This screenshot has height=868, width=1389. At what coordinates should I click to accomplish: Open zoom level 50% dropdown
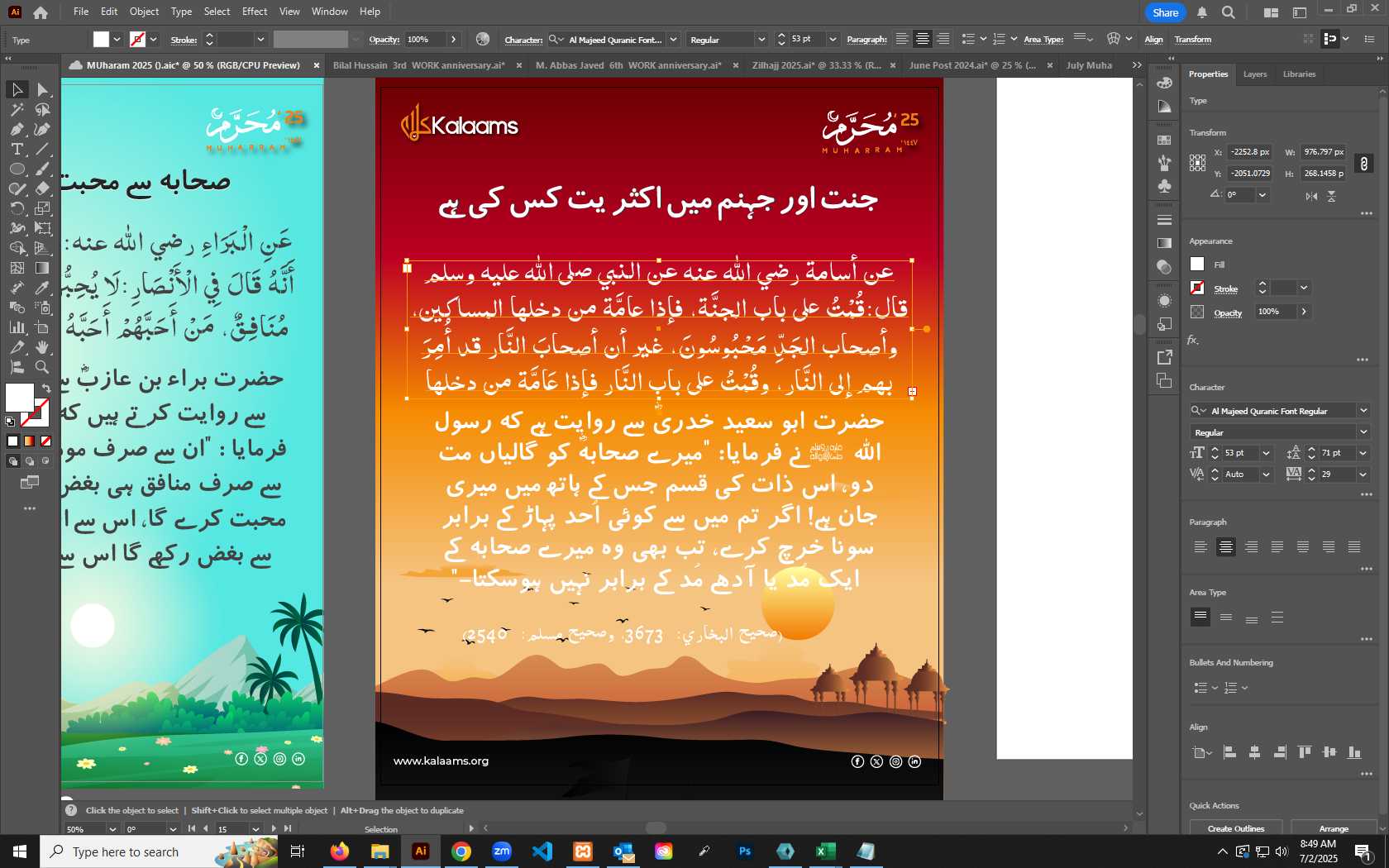coord(112,828)
